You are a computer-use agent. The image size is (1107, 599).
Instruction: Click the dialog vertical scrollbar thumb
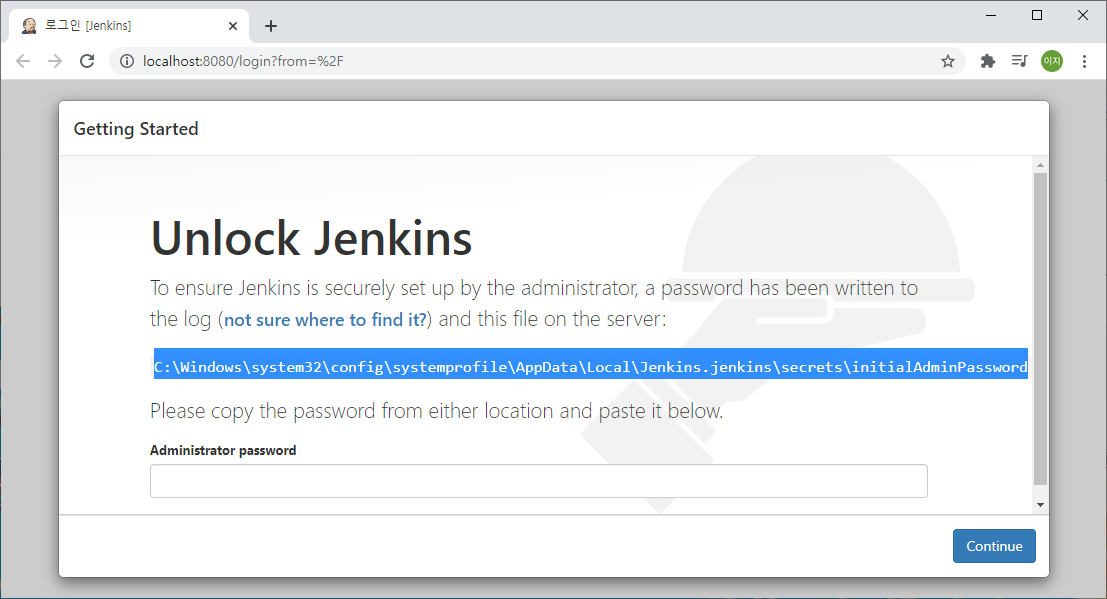(1040, 328)
